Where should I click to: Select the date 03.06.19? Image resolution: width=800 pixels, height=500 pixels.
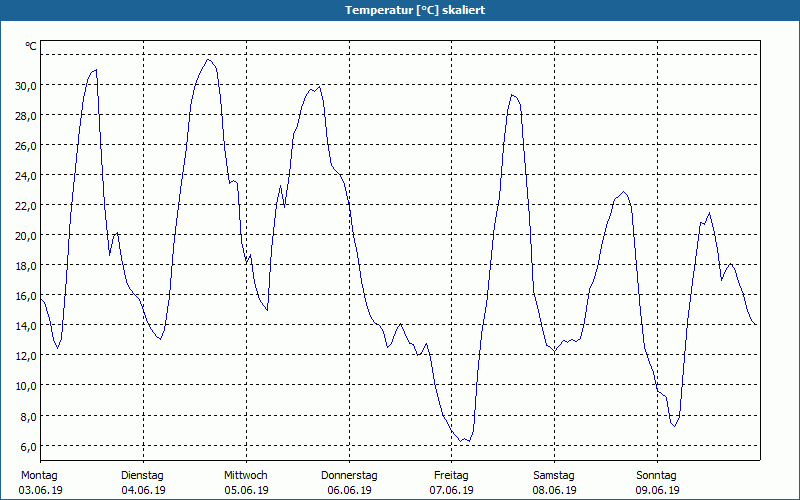pos(40,490)
